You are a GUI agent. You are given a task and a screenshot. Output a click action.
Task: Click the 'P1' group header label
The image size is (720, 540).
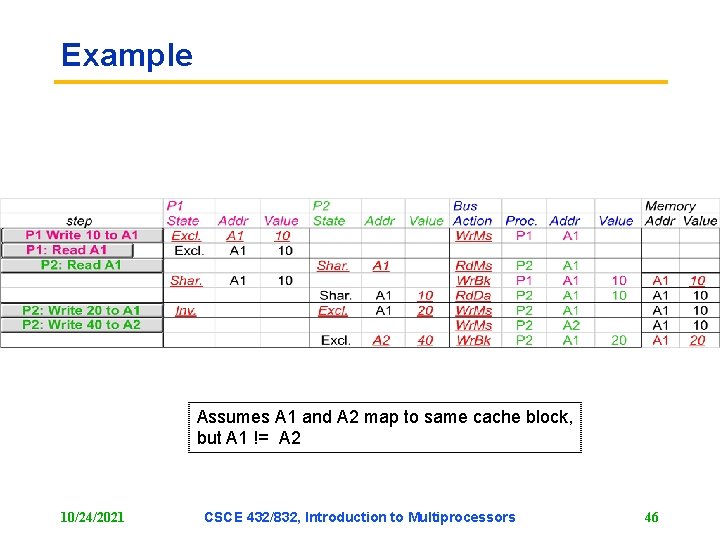[x=175, y=206]
